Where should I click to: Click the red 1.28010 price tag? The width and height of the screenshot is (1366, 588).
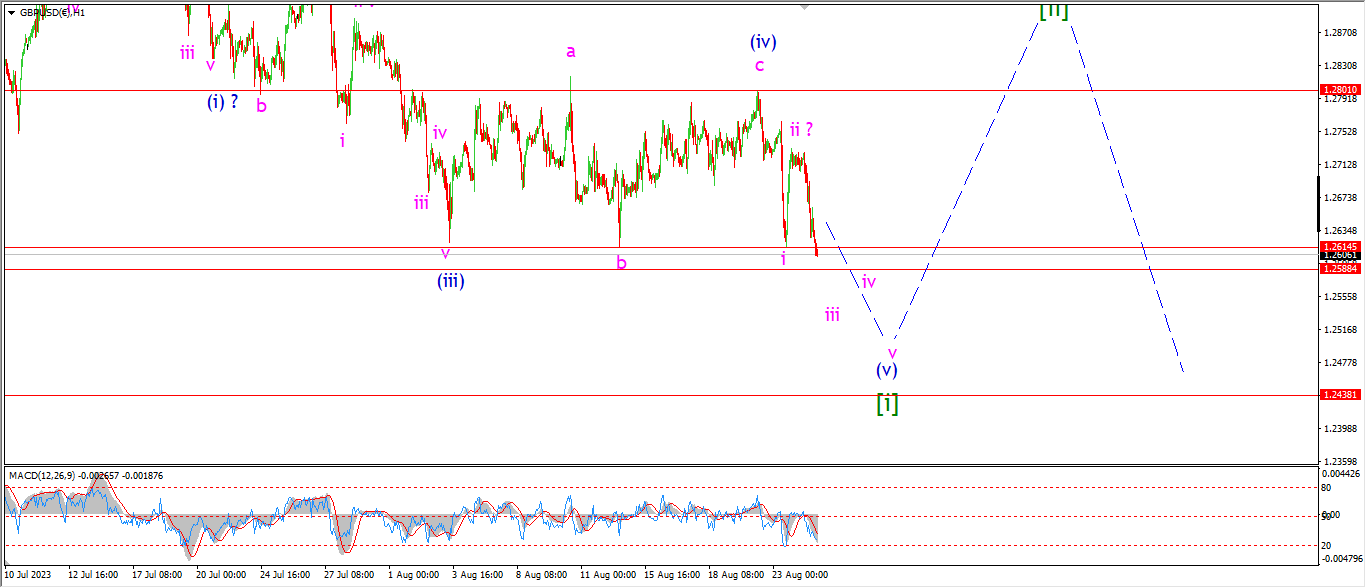(1340, 90)
